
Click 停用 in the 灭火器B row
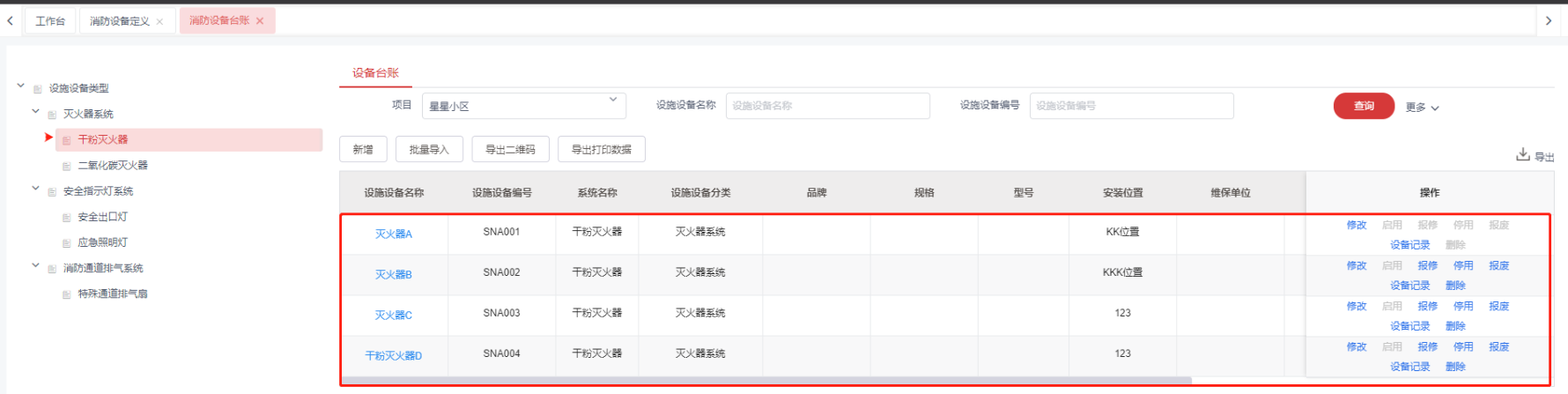1463,266
